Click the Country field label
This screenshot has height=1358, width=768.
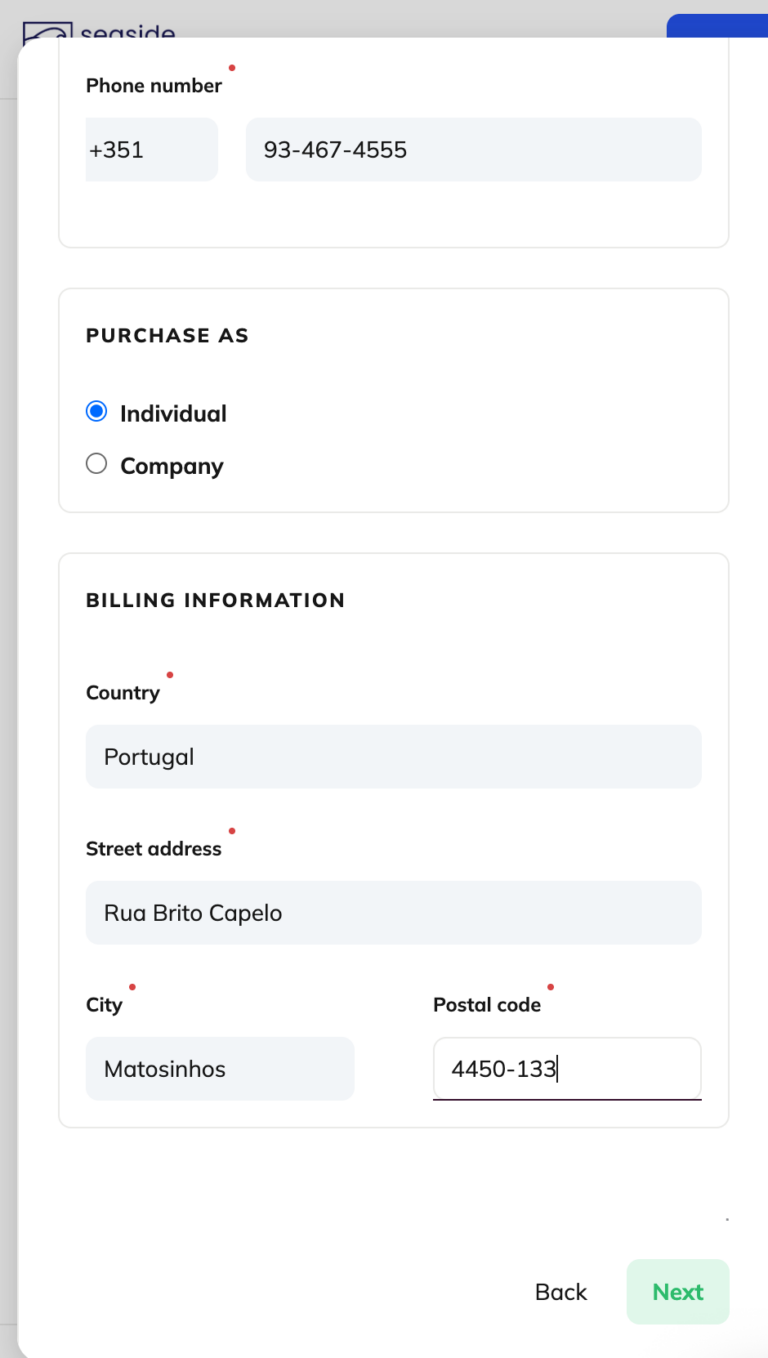coord(123,693)
